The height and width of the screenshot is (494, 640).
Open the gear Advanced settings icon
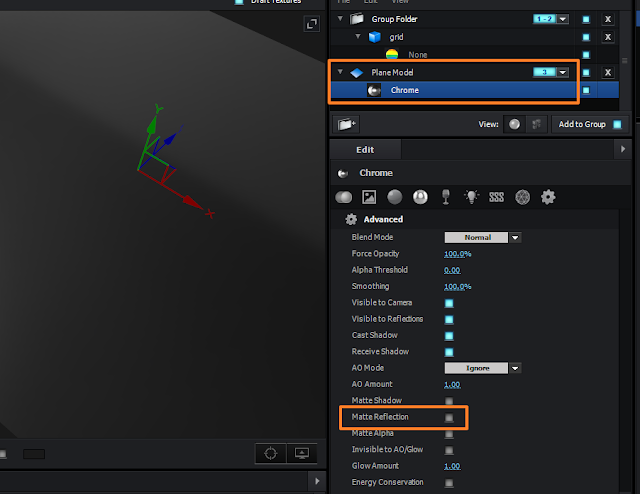(x=548, y=197)
